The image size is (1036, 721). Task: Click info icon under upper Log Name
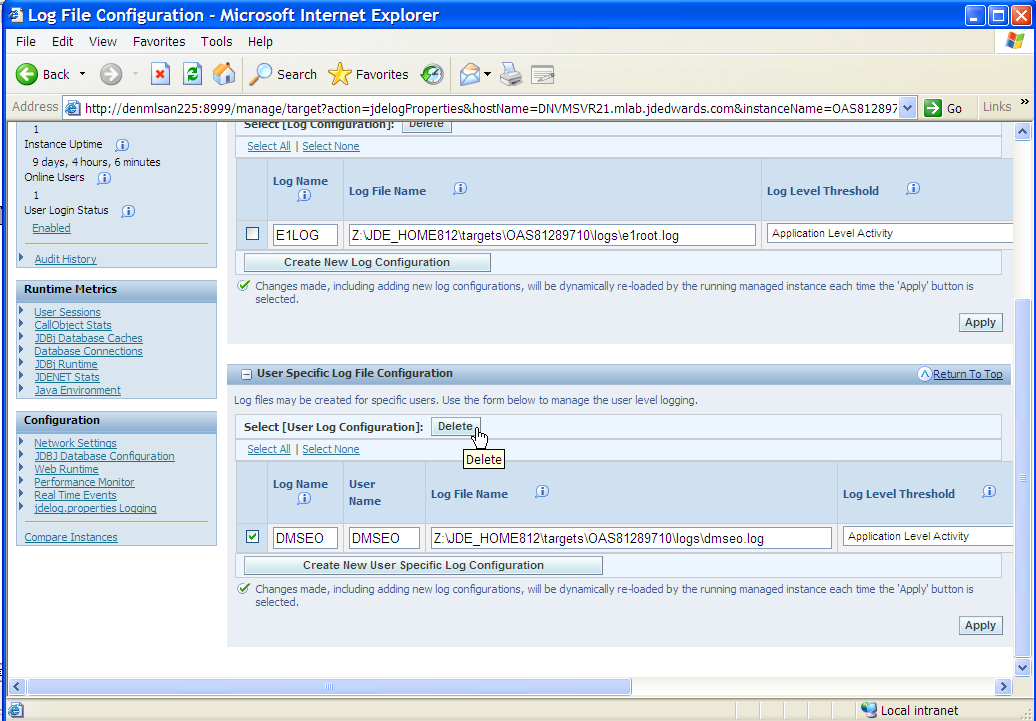click(x=304, y=196)
